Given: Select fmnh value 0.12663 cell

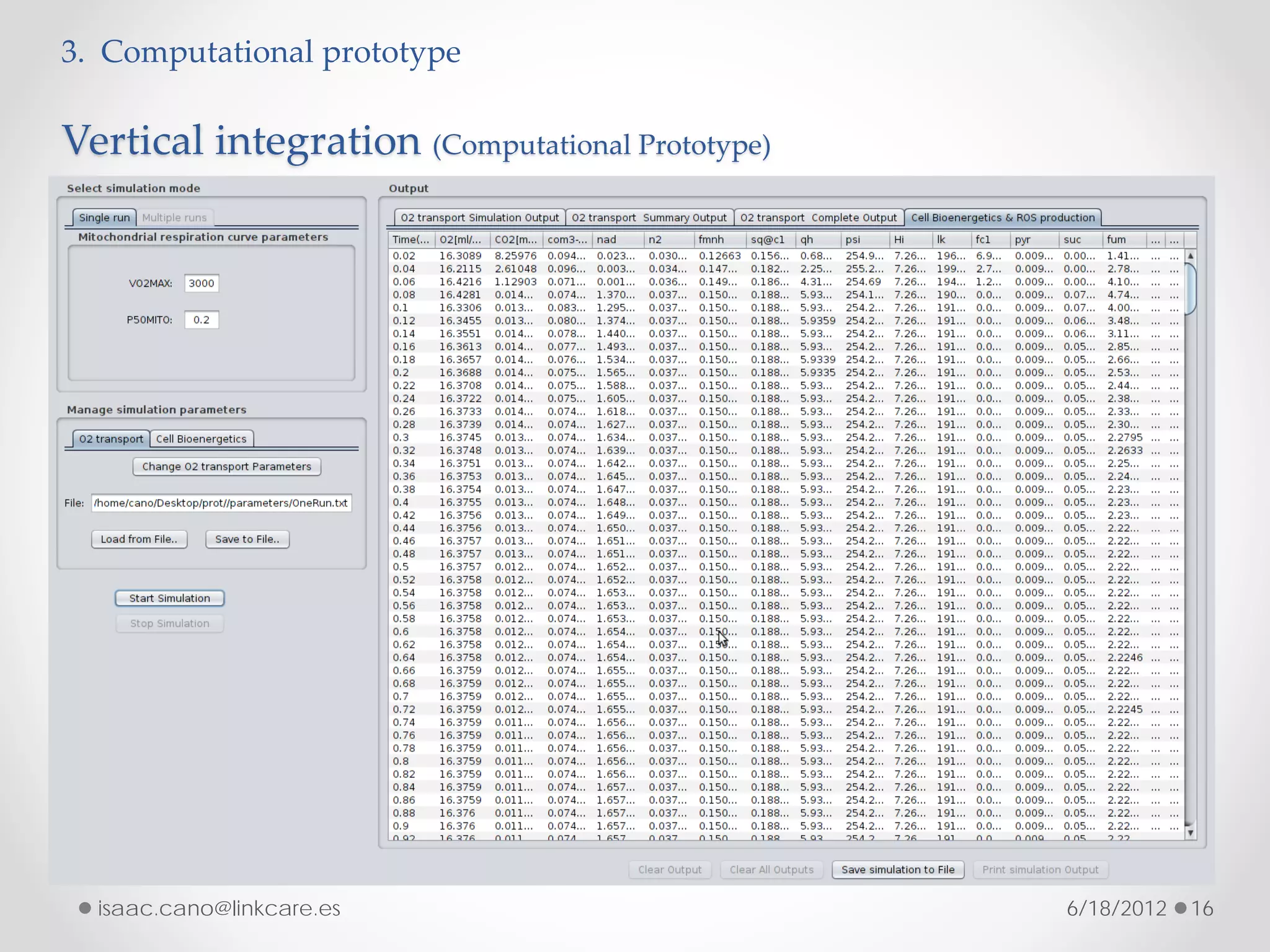Looking at the screenshot, I should point(720,256).
